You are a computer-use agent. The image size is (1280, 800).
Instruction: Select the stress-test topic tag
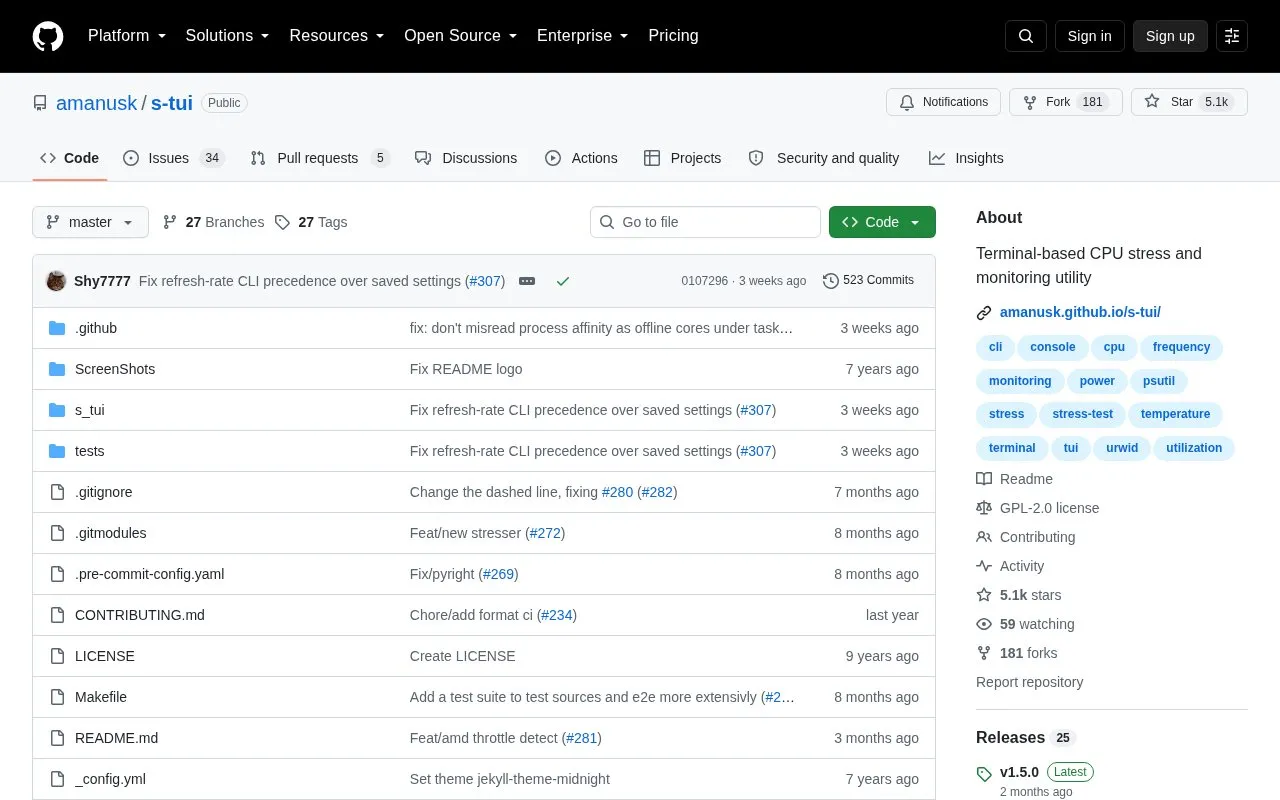[x=1082, y=414]
